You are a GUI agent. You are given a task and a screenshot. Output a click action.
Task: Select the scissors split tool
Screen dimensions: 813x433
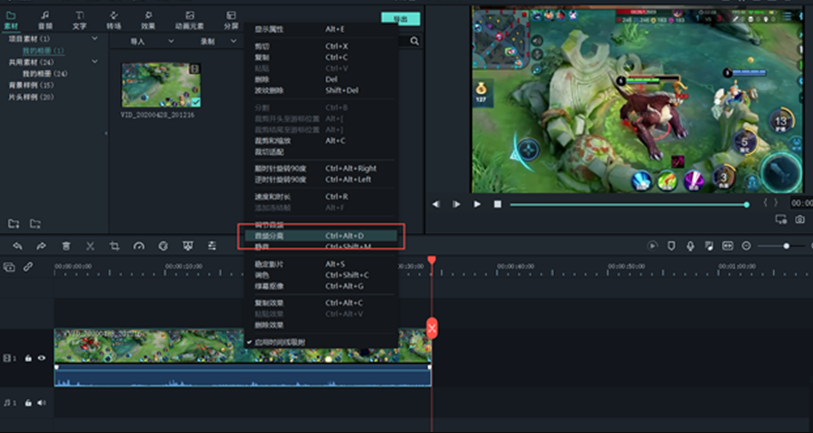pyautogui.click(x=90, y=246)
